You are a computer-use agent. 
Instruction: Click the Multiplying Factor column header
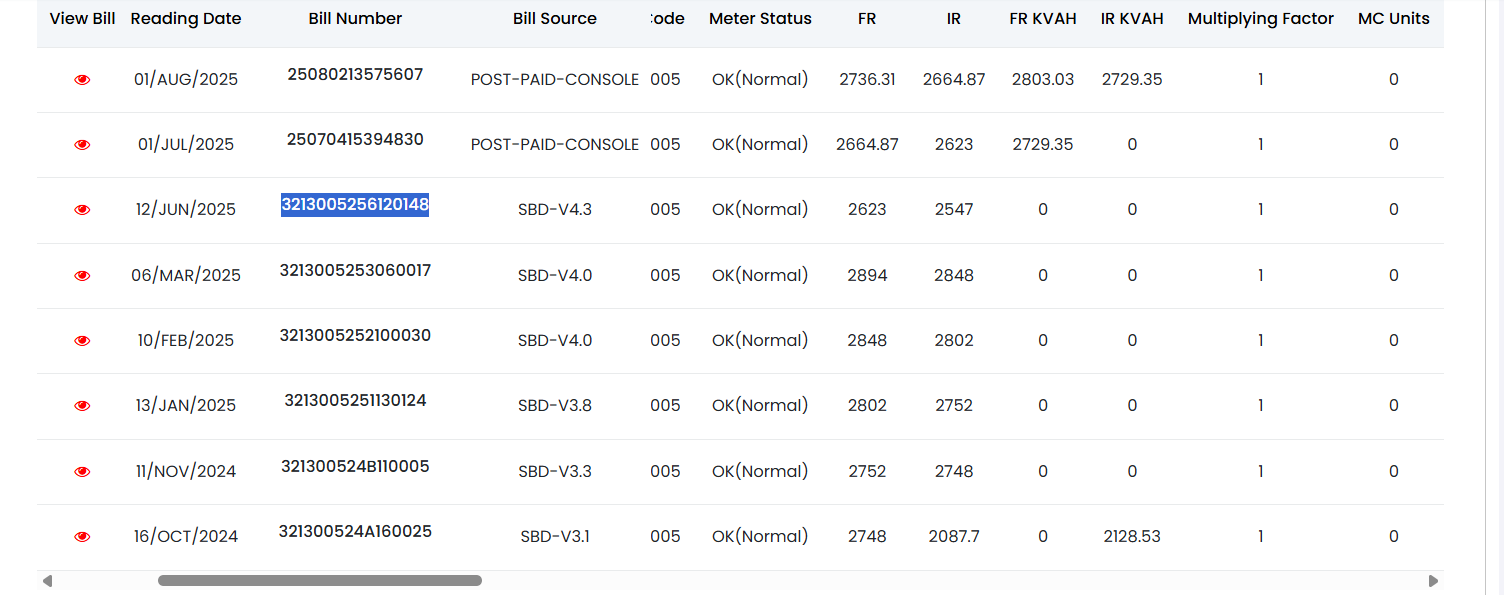click(1261, 19)
